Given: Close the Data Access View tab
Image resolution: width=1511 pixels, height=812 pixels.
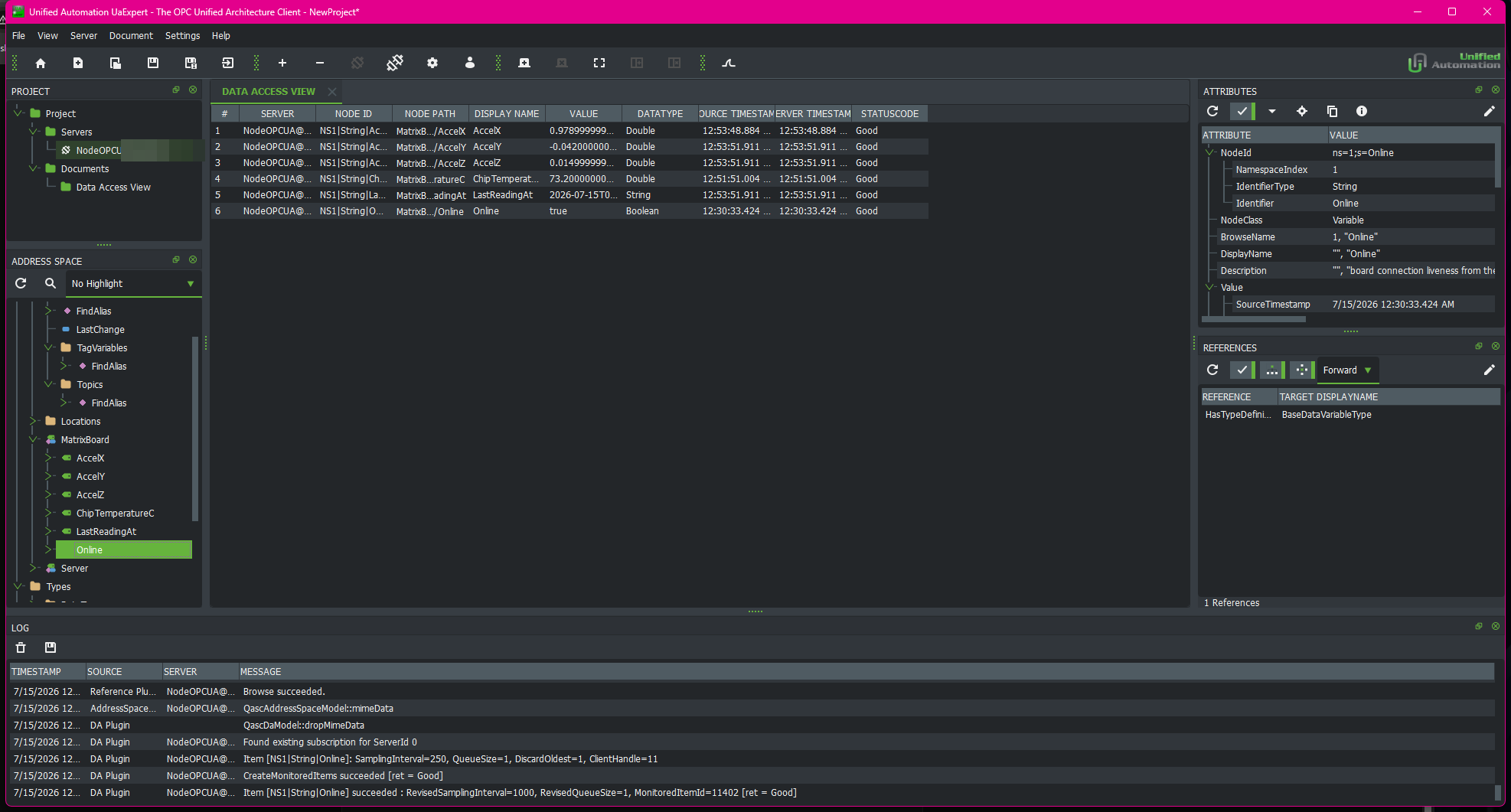Looking at the screenshot, I should coord(332,92).
